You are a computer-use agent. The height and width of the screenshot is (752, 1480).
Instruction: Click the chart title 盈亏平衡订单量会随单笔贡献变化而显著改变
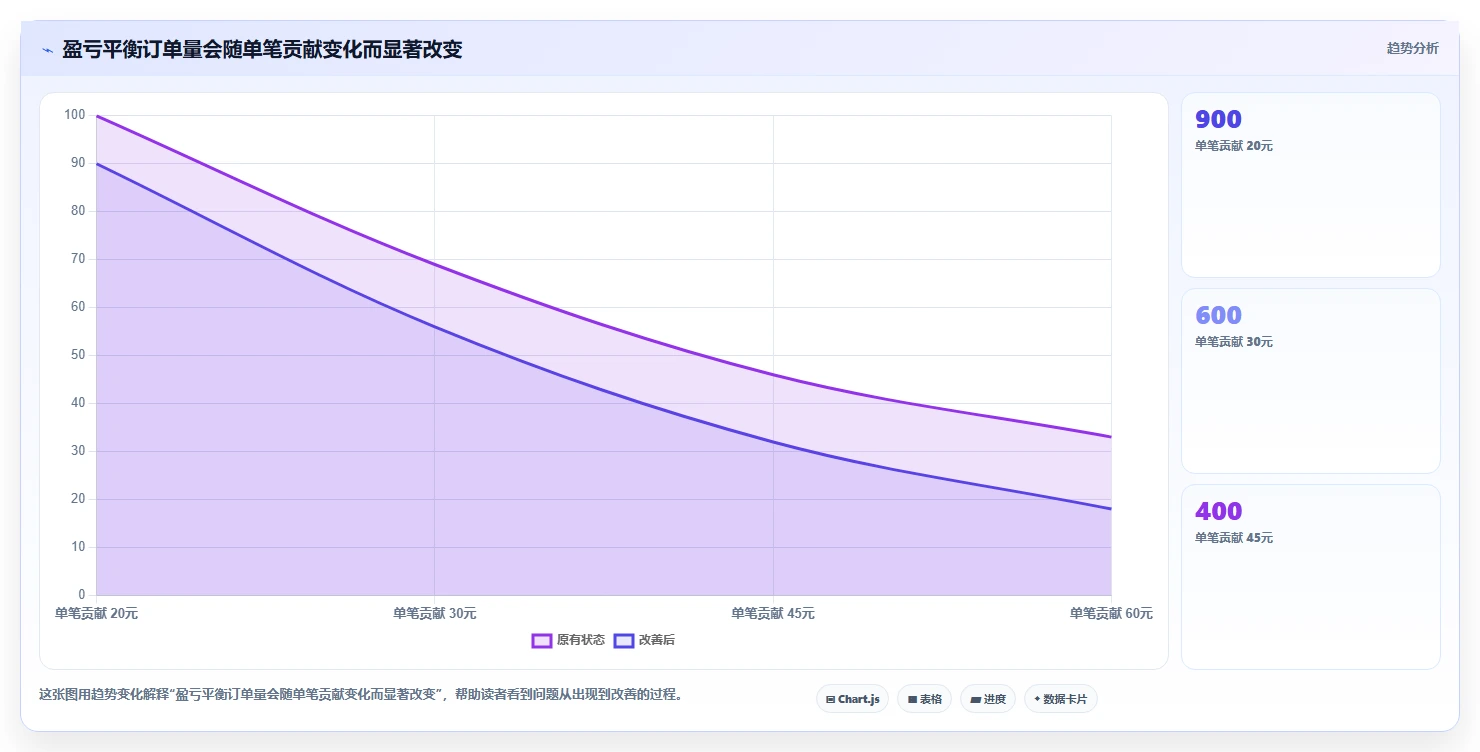coord(262,49)
